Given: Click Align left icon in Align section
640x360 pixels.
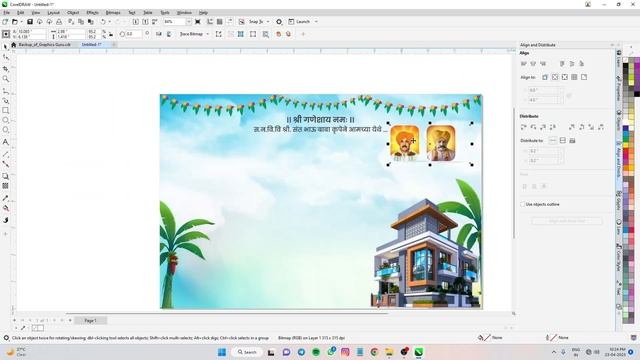Looking at the screenshot, I should (x=524, y=64).
